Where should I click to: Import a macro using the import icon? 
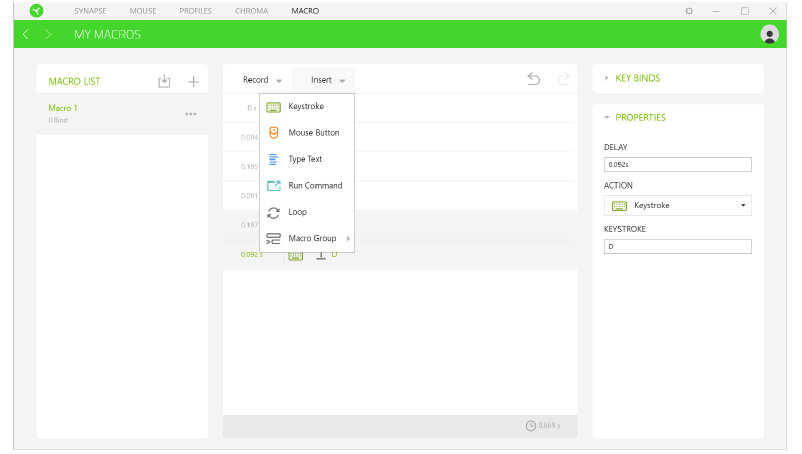pos(164,81)
